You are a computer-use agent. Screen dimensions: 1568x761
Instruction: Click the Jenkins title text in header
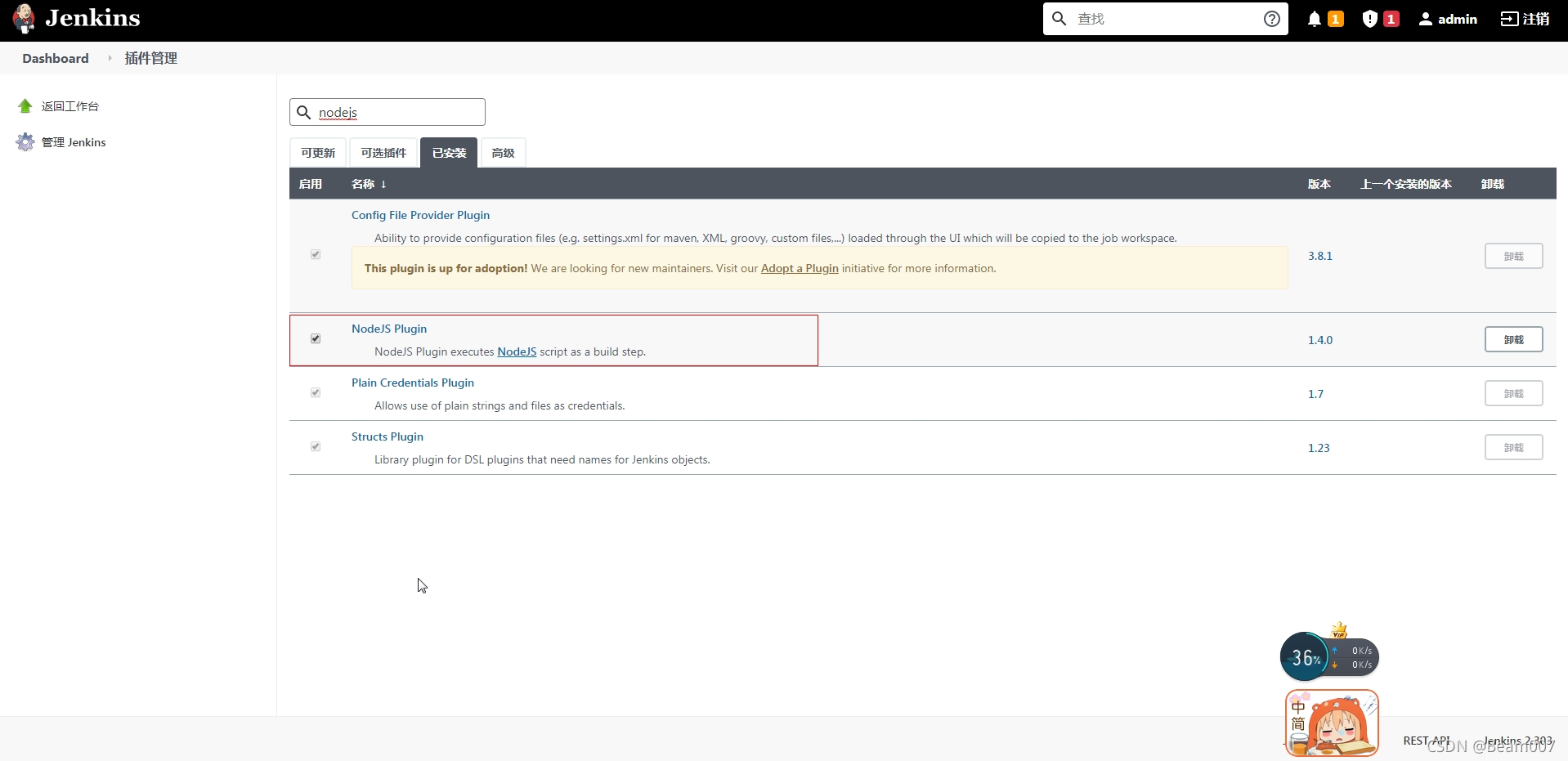pyautogui.click(x=92, y=18)
